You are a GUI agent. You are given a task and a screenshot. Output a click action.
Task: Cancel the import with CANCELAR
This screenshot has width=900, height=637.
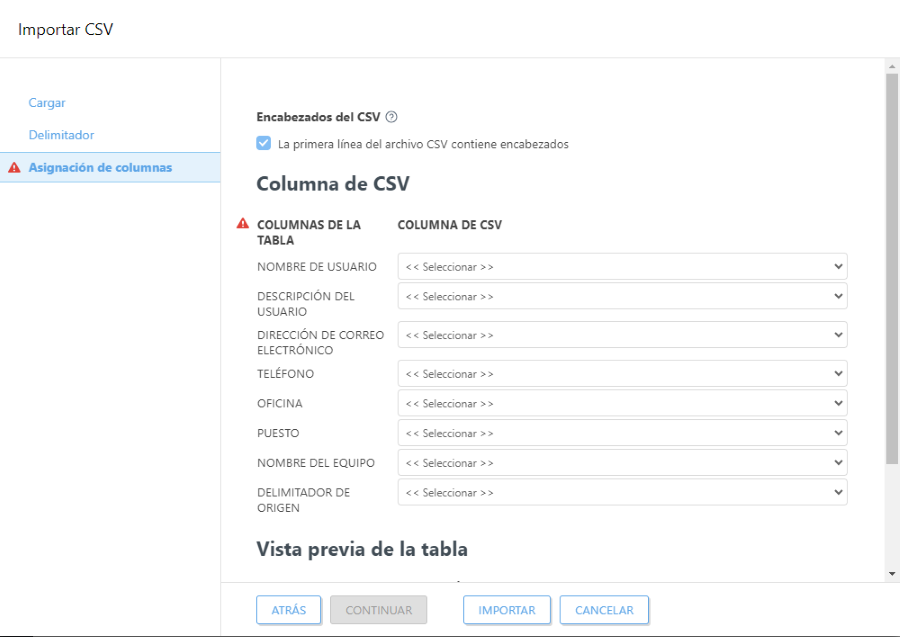[x=604, y=609]
